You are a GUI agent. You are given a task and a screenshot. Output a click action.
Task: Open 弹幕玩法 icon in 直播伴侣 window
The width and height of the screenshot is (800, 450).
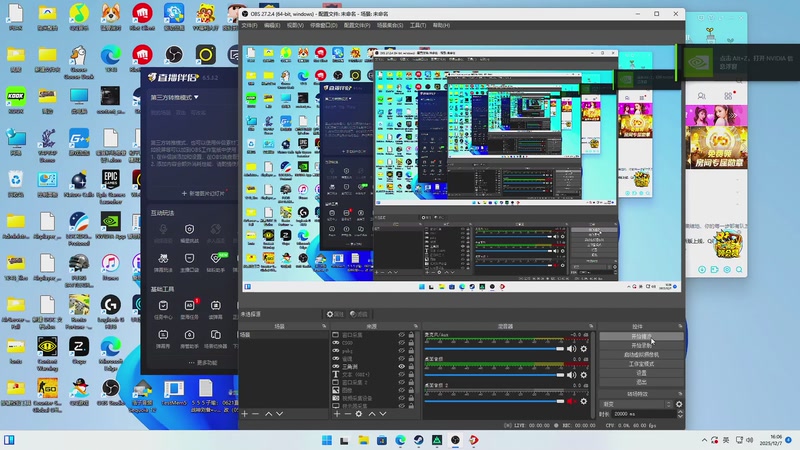(163, 262)
